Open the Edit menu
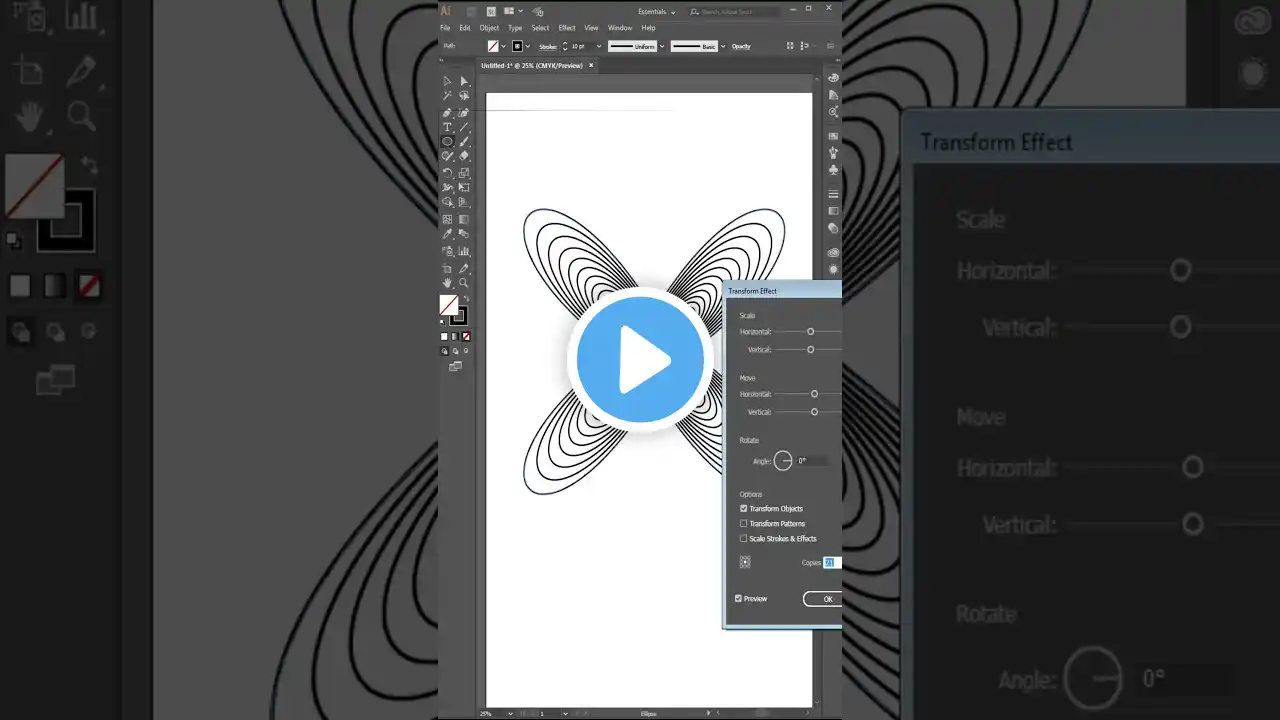The image size is (1280, 720). click(x=465, y=28)
